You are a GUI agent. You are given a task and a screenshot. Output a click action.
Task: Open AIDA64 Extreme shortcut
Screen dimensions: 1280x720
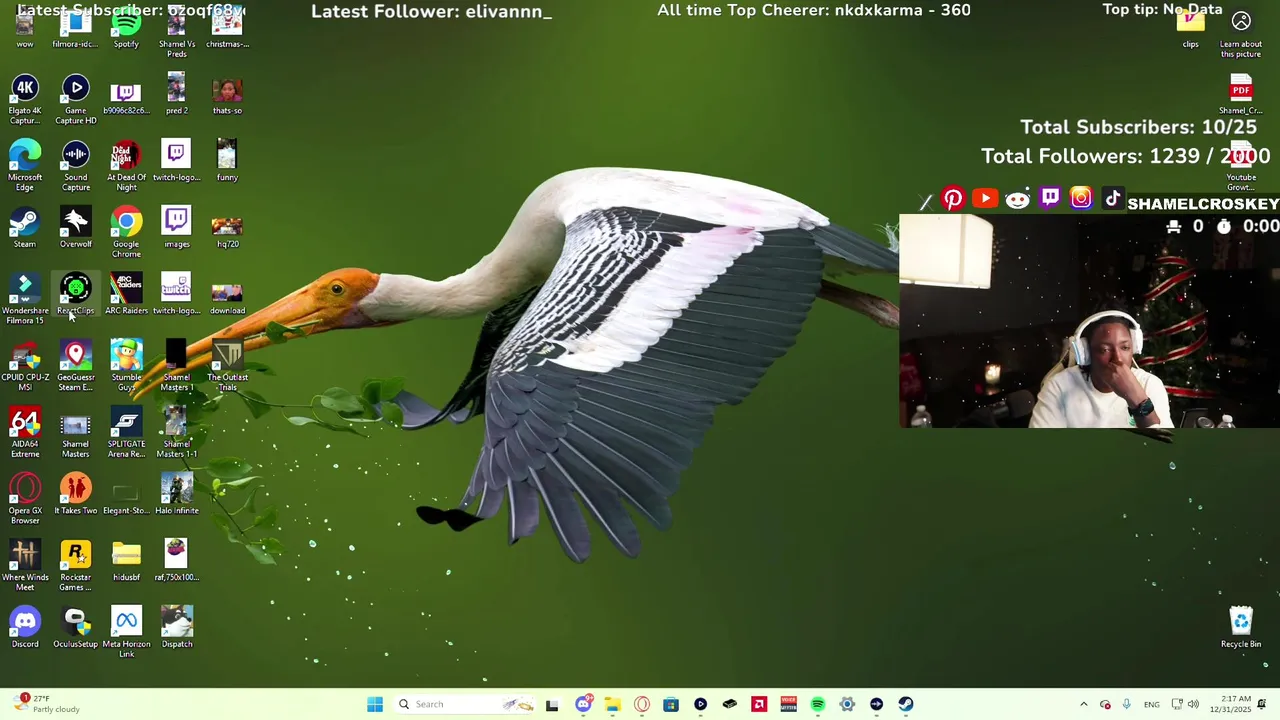25,433
